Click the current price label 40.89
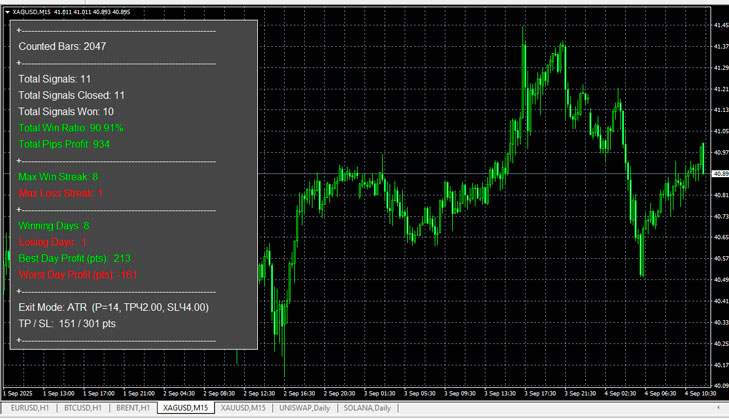Image resolution: width=729 pixels, height=419 pixels. coord(718,174)
